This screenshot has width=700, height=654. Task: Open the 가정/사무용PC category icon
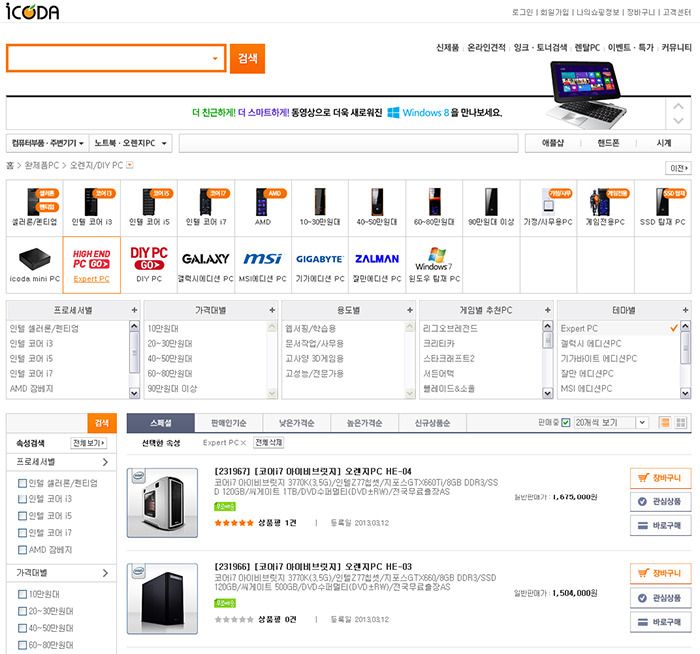click(548, 208)
